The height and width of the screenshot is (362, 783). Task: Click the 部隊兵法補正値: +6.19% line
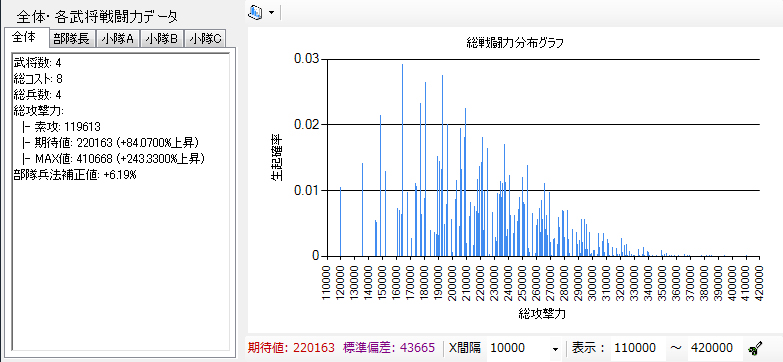coord(75,175)
